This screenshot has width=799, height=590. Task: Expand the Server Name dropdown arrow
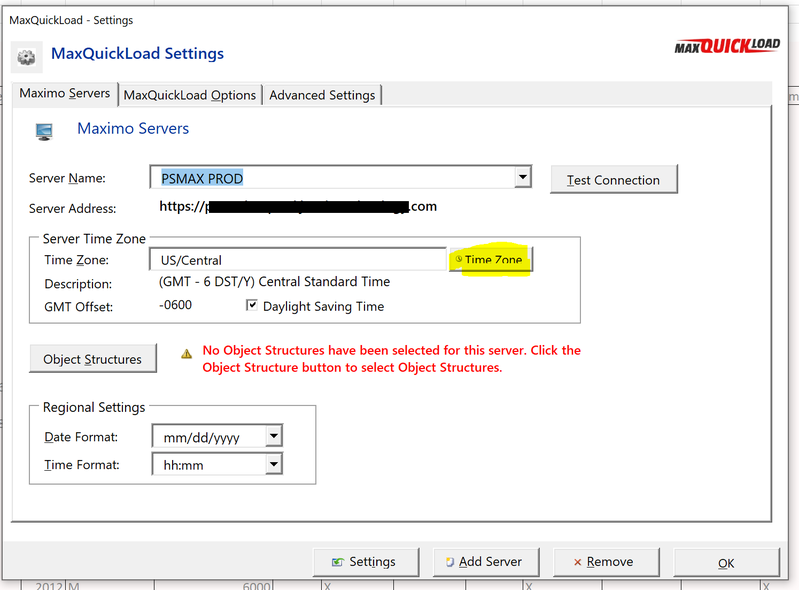tap(522, 177)
